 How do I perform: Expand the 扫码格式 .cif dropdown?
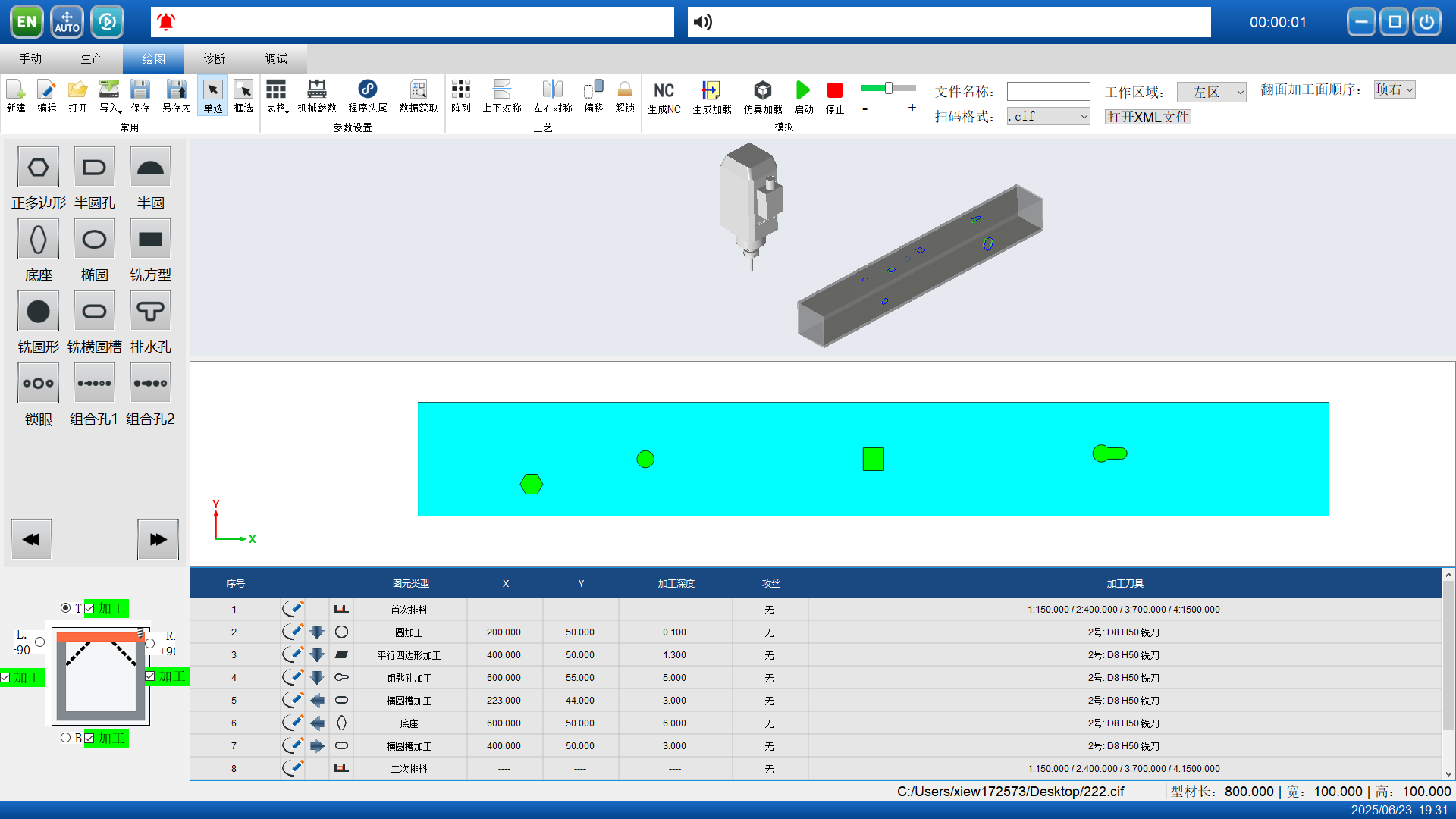[1048, 117]
